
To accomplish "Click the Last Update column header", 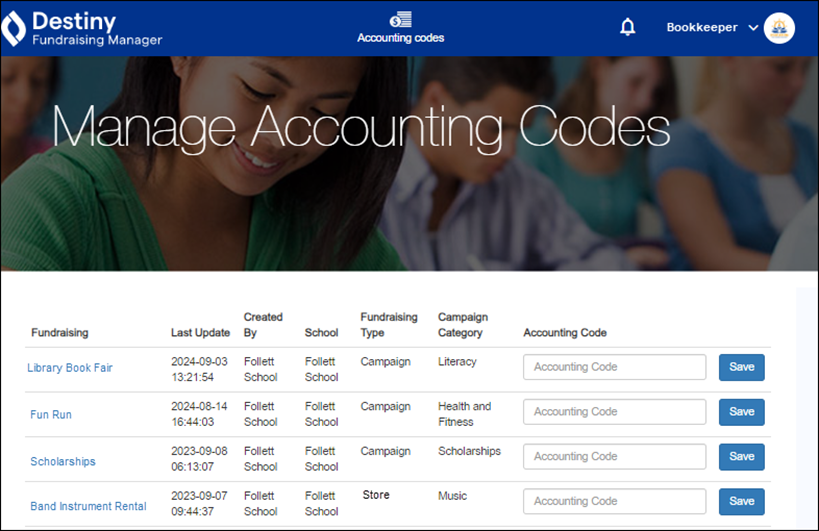I will pos(200,333).
